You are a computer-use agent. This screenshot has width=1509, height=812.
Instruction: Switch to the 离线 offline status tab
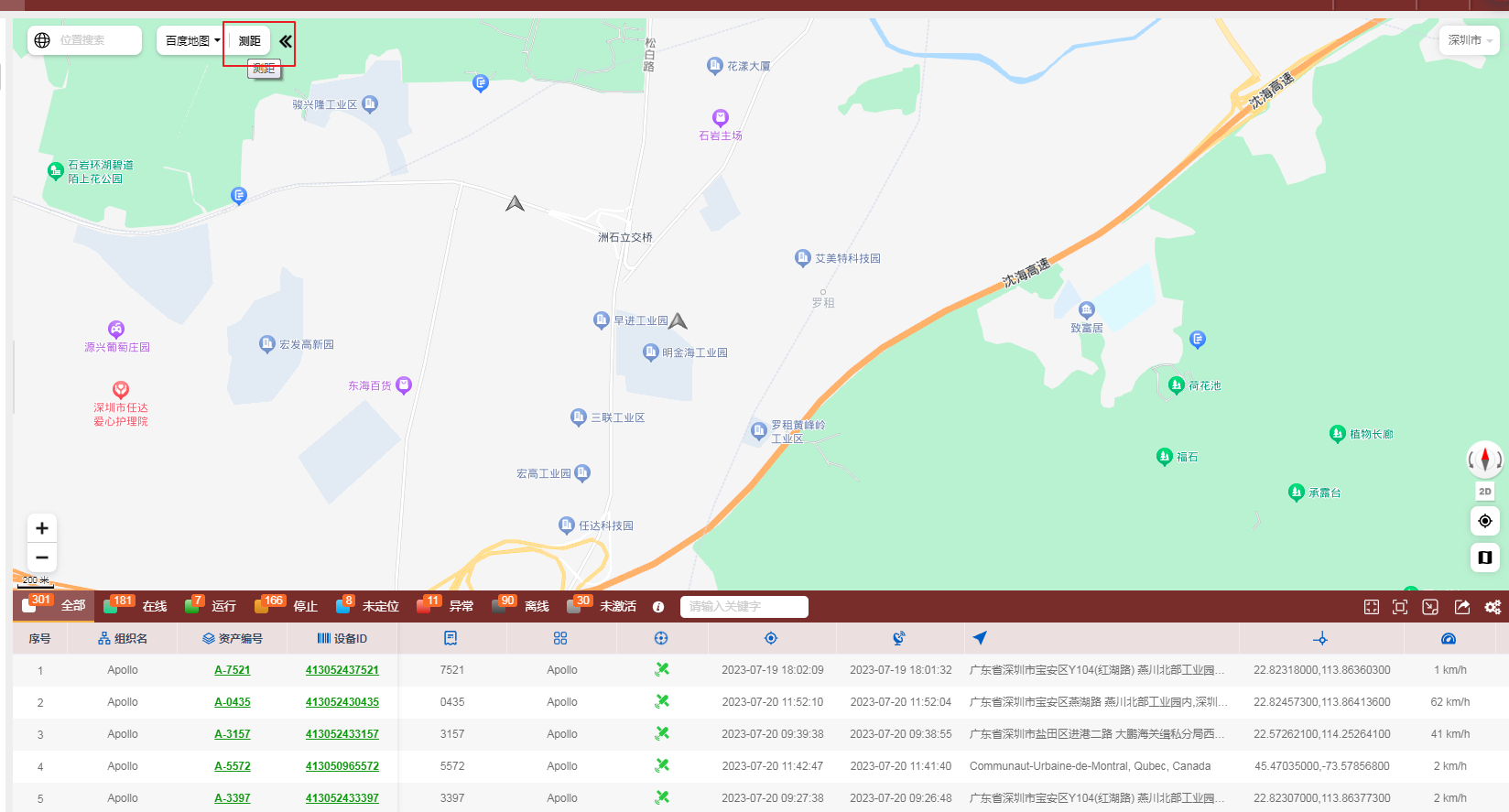tap(536, 606)
